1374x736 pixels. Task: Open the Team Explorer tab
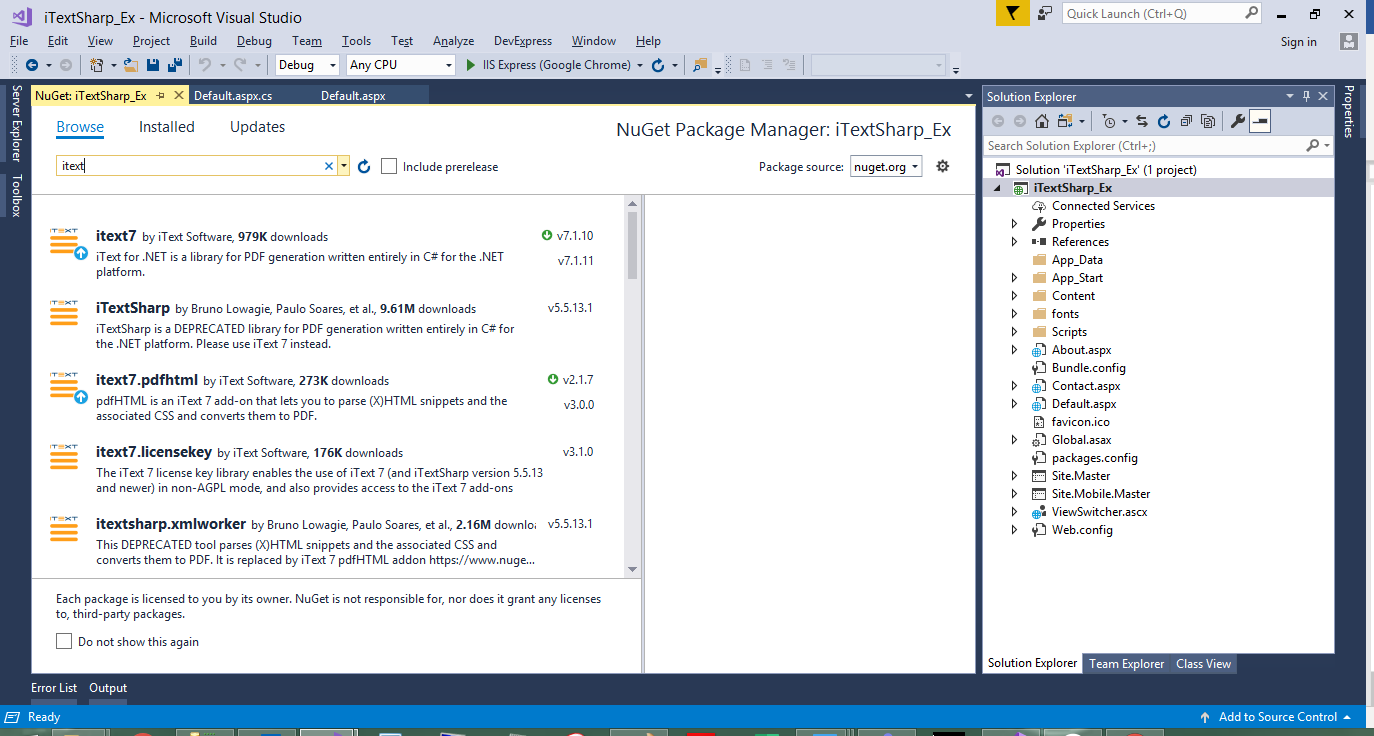click(x=1126, y=663)
